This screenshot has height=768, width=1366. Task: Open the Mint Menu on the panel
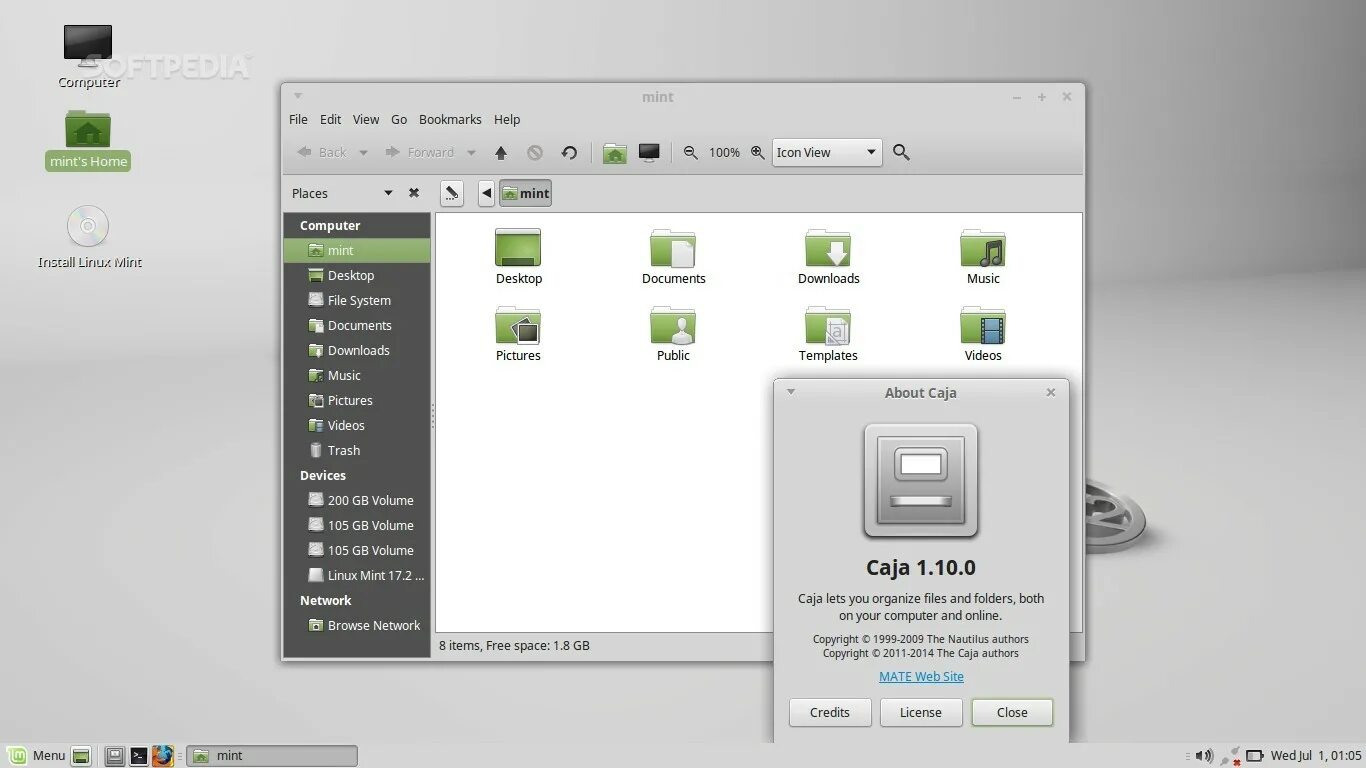(x=37, y=756)
